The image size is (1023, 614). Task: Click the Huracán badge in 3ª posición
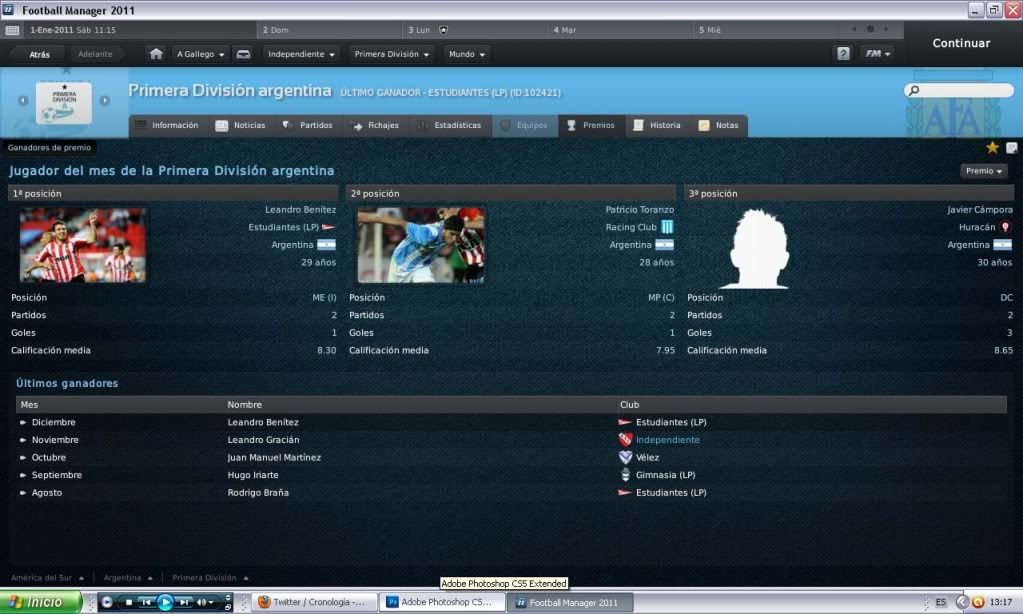coord(1005,227)
